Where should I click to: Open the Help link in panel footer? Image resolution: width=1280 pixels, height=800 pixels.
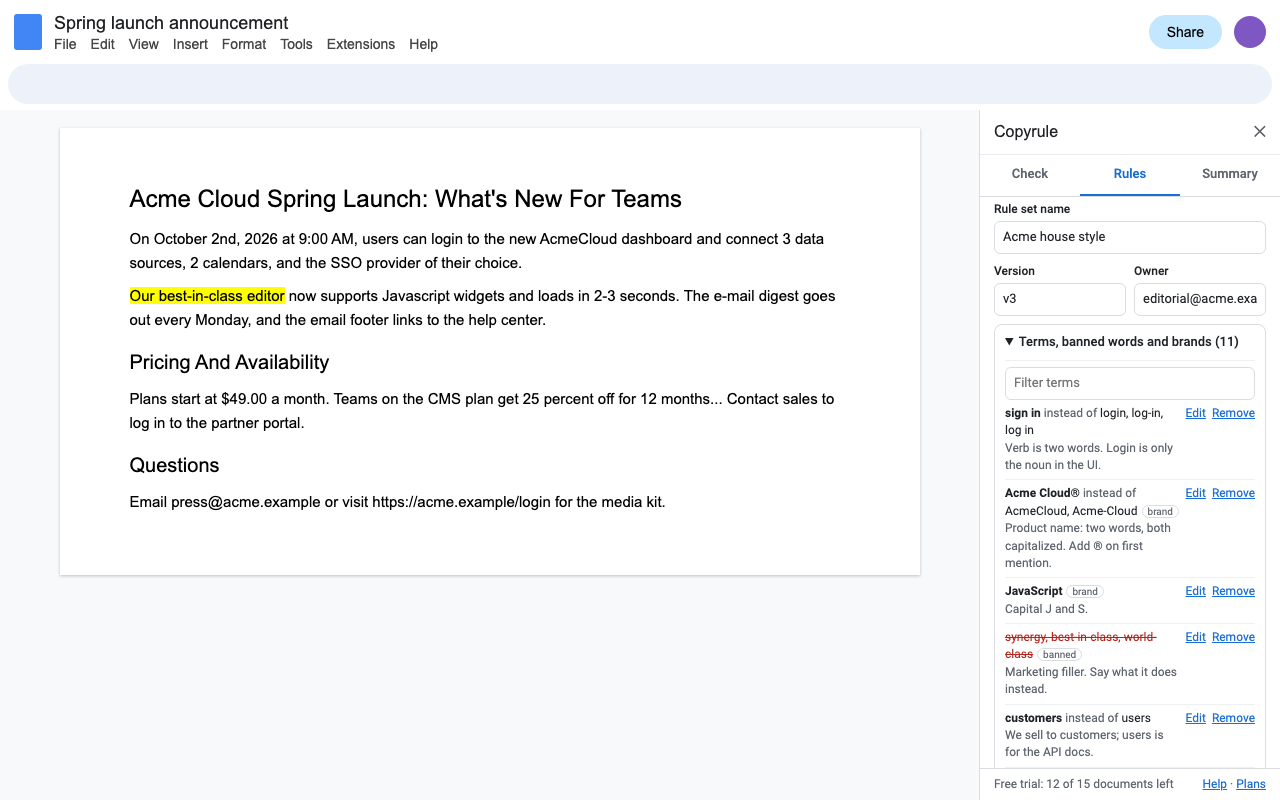1214,784
